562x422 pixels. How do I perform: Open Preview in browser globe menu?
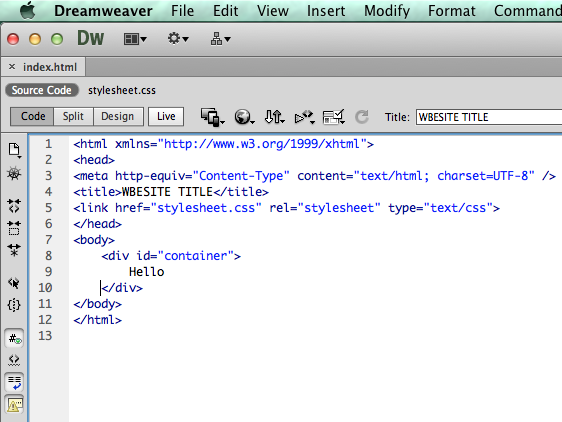click(x=244, y=117)
